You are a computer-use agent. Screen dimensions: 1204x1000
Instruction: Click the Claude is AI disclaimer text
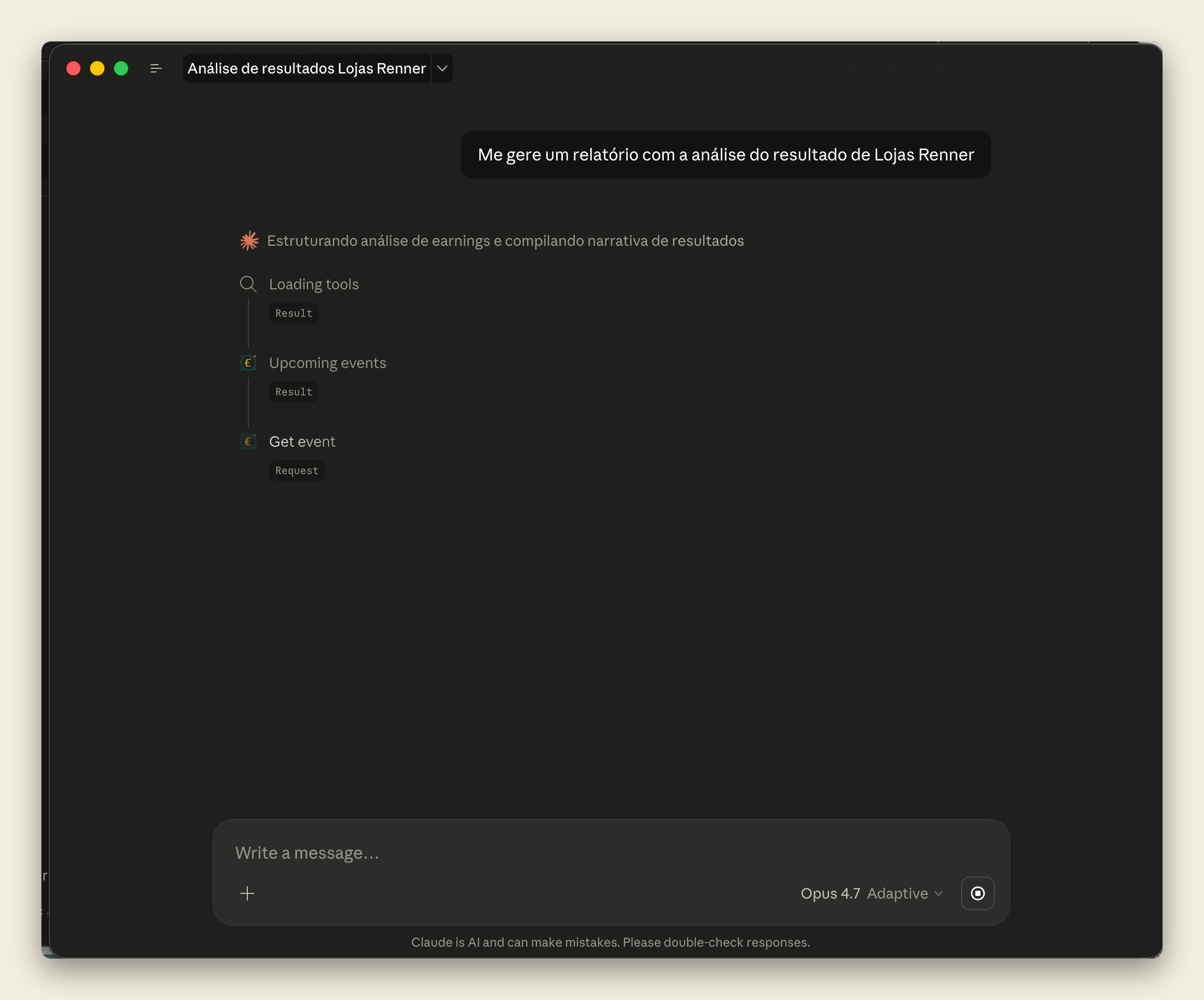coord(611,942)
